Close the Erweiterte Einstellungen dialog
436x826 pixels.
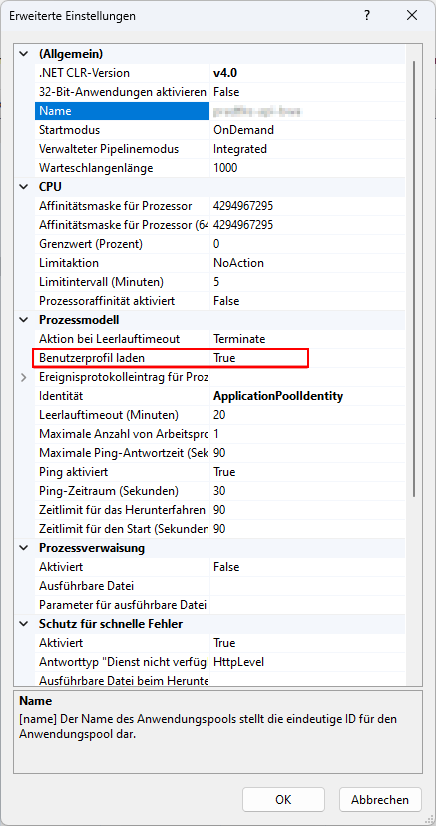[x=411, y=16]
